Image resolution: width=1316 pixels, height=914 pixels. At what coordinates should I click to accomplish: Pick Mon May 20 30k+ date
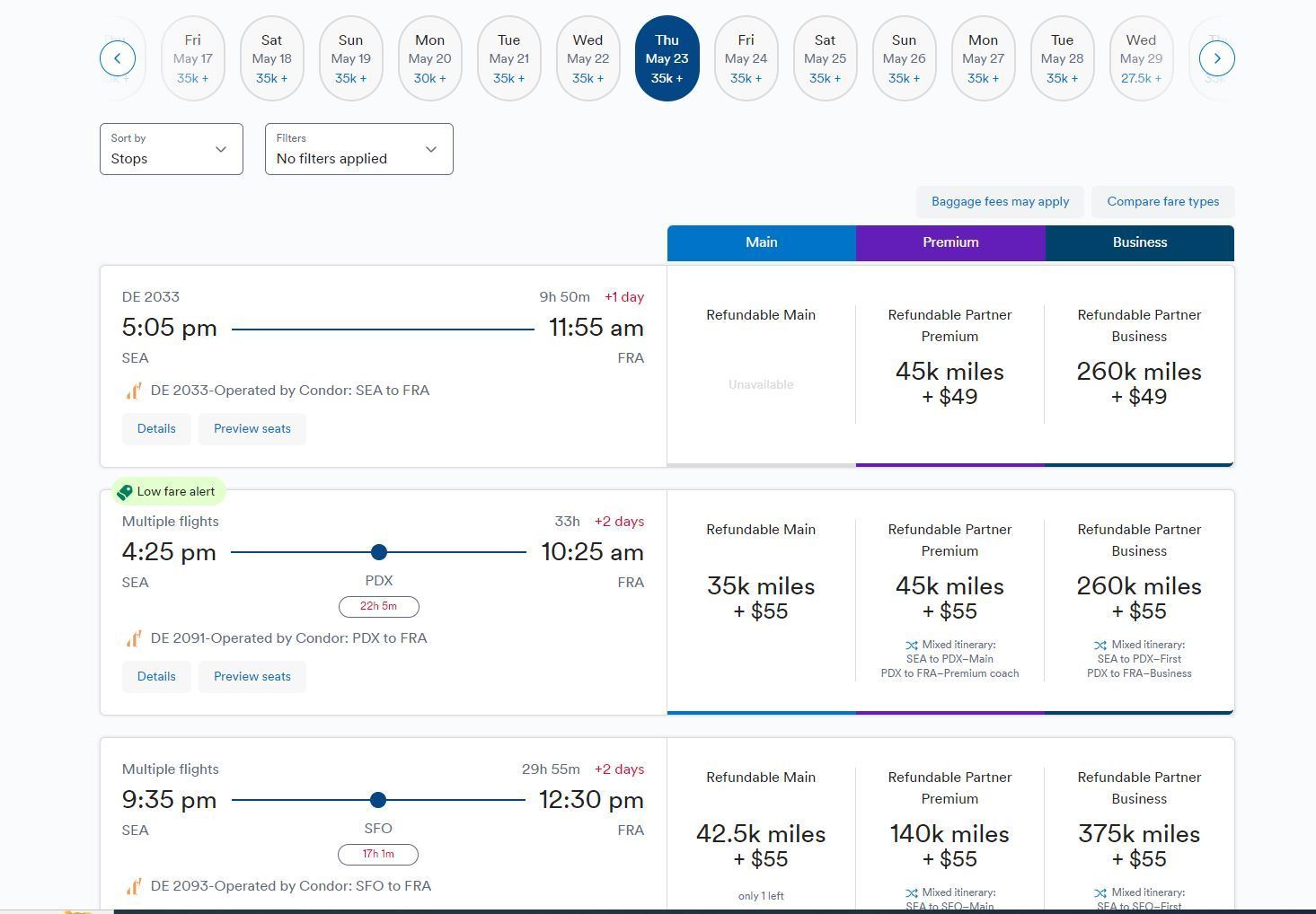[x=429, y=58]
